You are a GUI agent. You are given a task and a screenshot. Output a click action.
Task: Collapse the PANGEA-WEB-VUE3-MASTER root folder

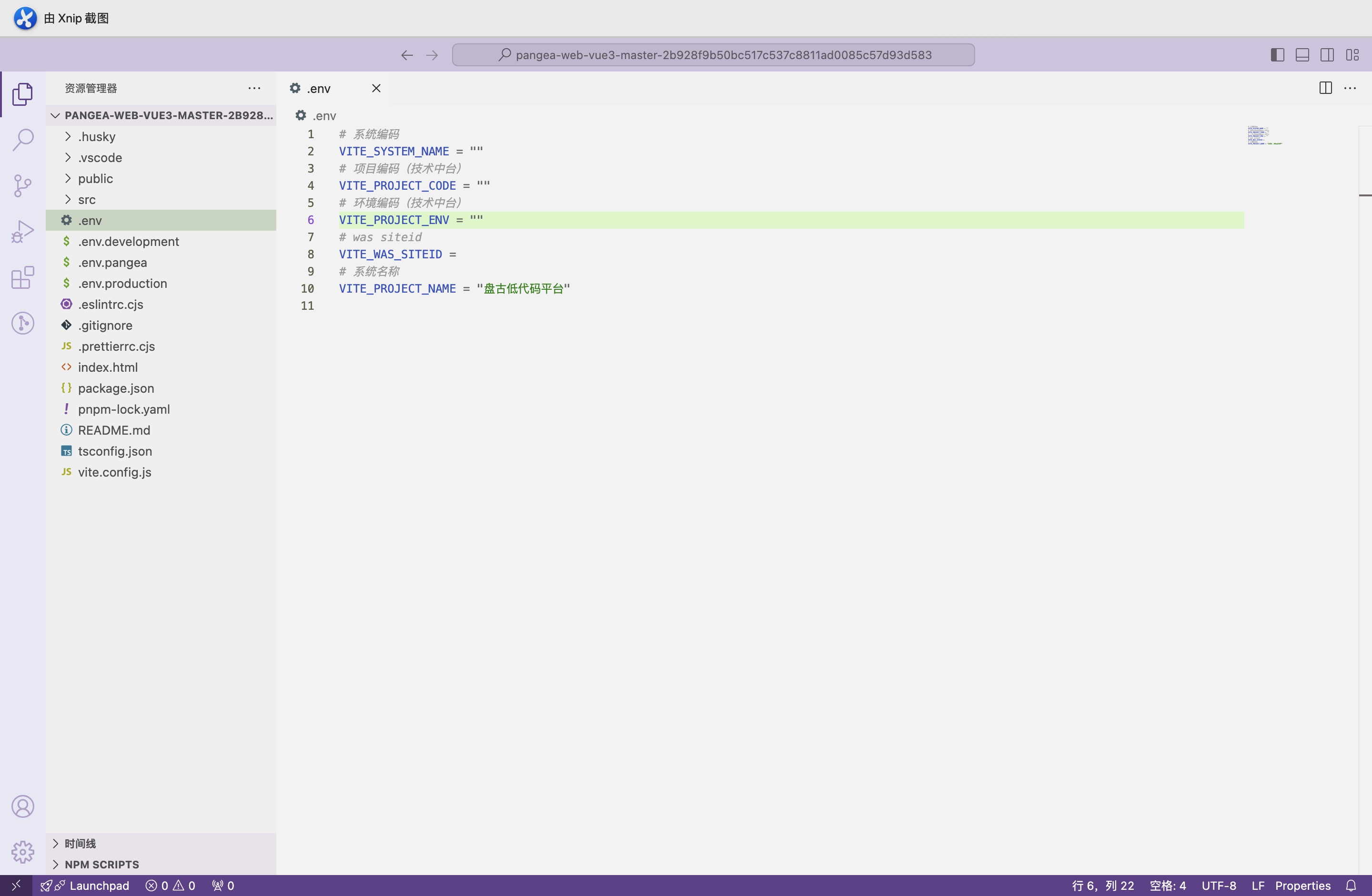coord(161,115)
